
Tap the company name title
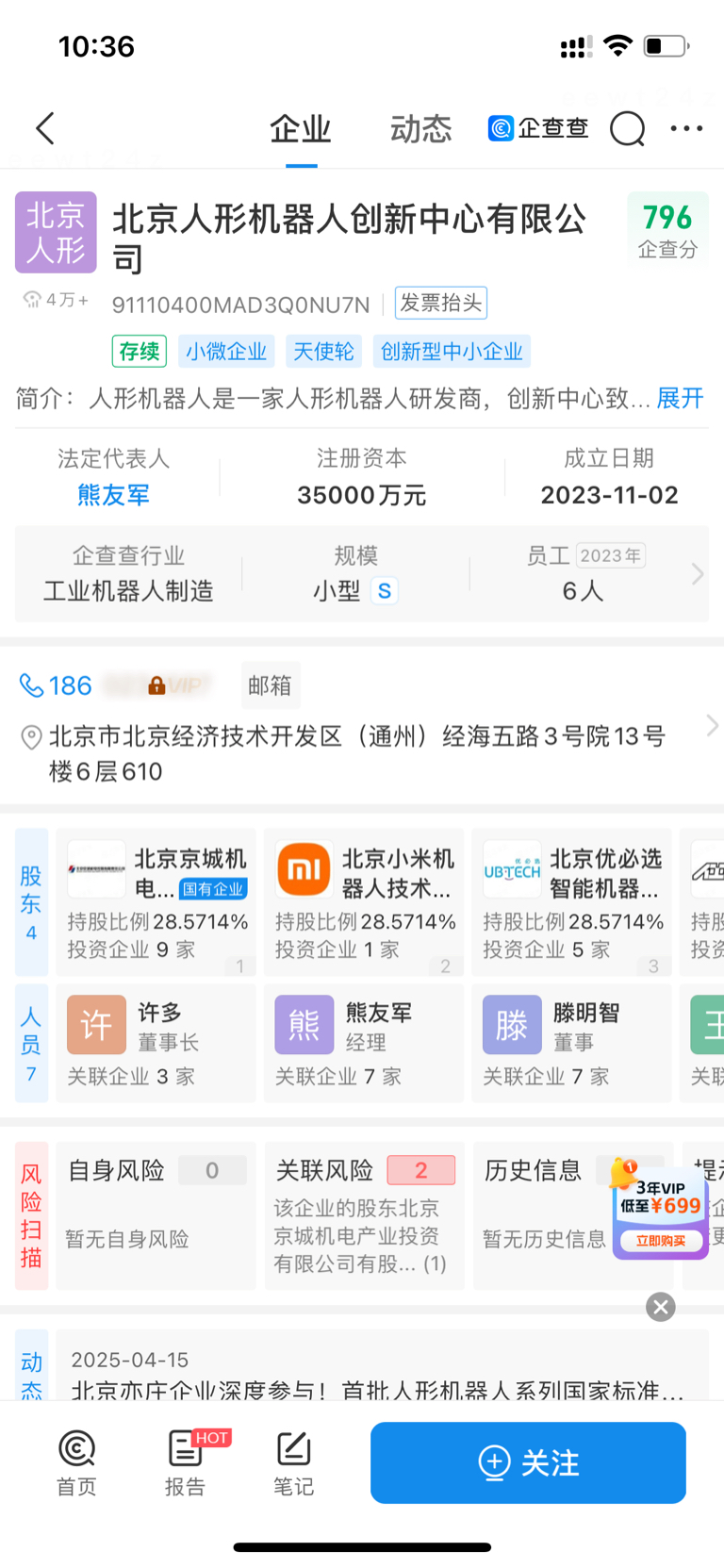pos(350,238)
